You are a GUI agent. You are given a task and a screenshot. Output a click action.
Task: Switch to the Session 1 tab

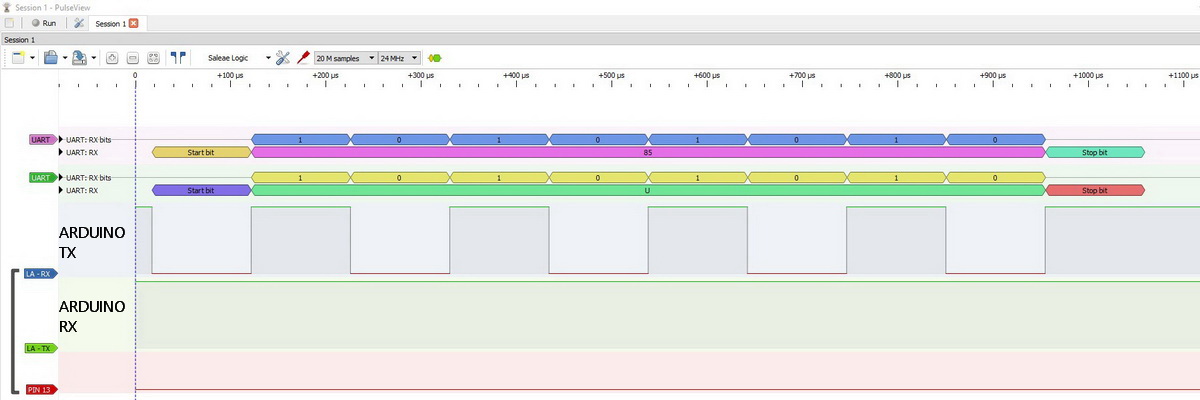tap(109, 22)
